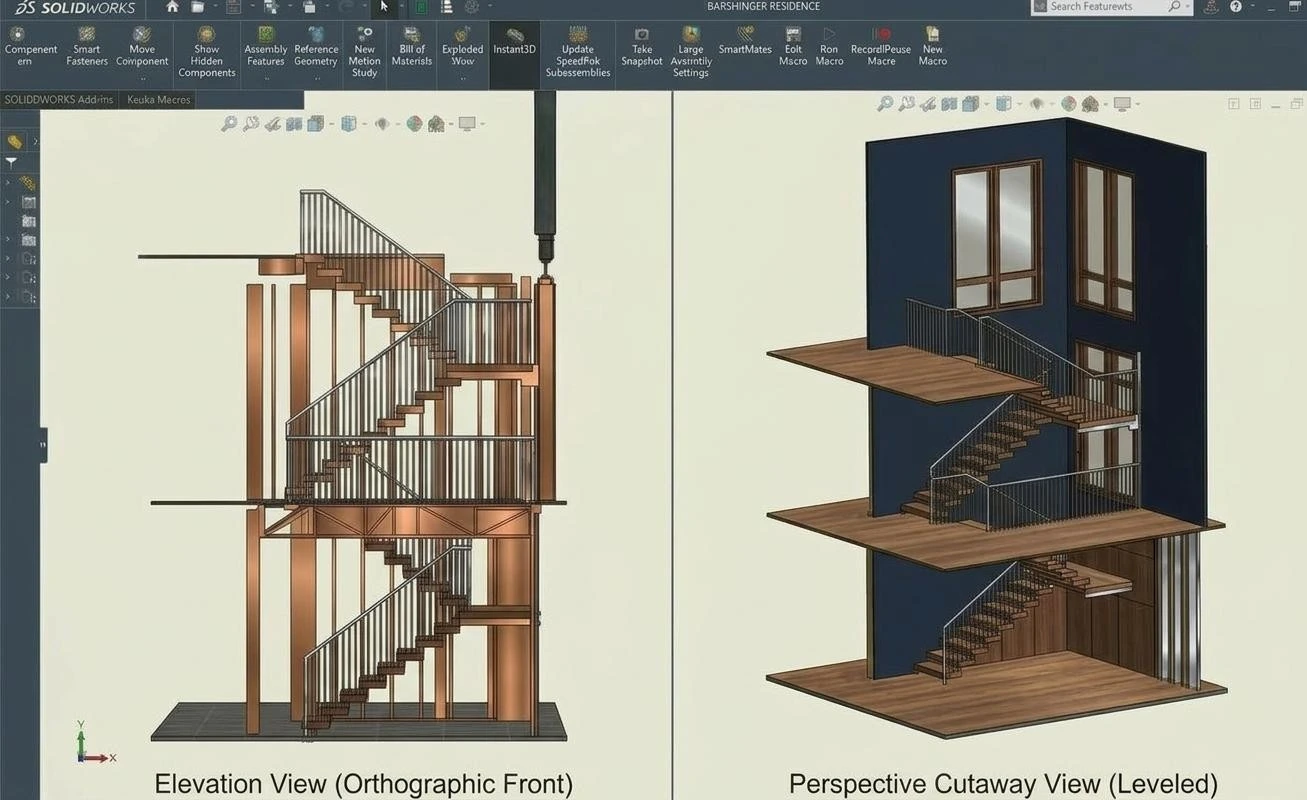This screenshot has width=1307, height=800.
Task: Switch to the Keuka Macros tab
Action: pyautogui.click(x=159, y=100)
